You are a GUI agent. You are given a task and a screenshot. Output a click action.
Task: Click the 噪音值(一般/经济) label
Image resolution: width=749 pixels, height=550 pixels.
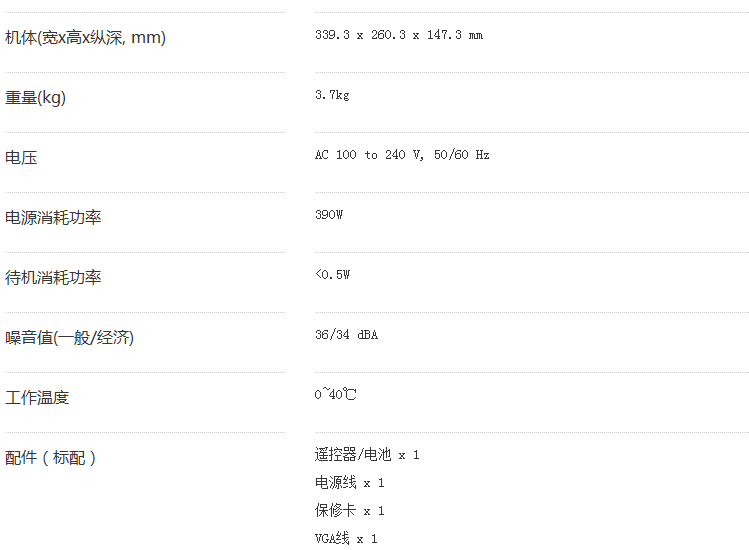pyautogui.click(x=69, y=338)
